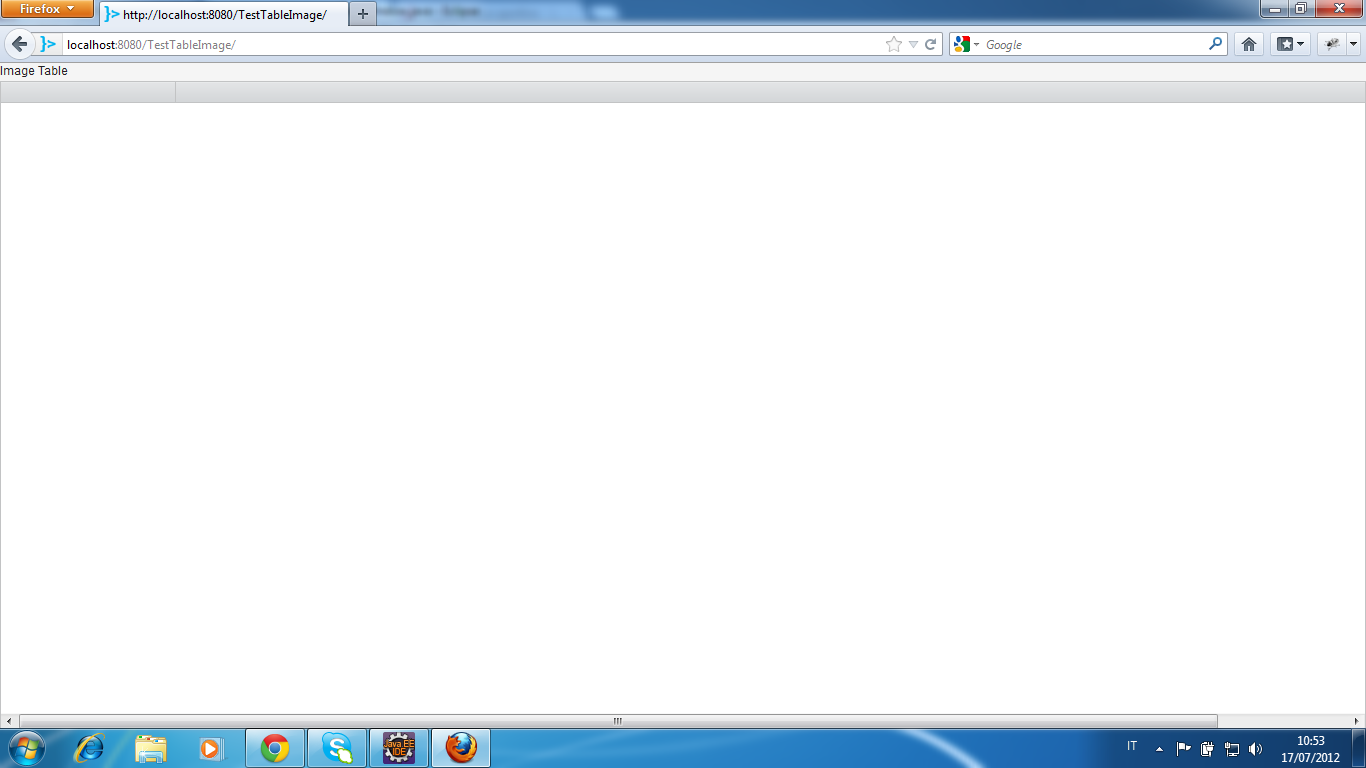Open Google Chrome from the taskbar
Viewport: 1366px width, 768px height.
[275, 748]
